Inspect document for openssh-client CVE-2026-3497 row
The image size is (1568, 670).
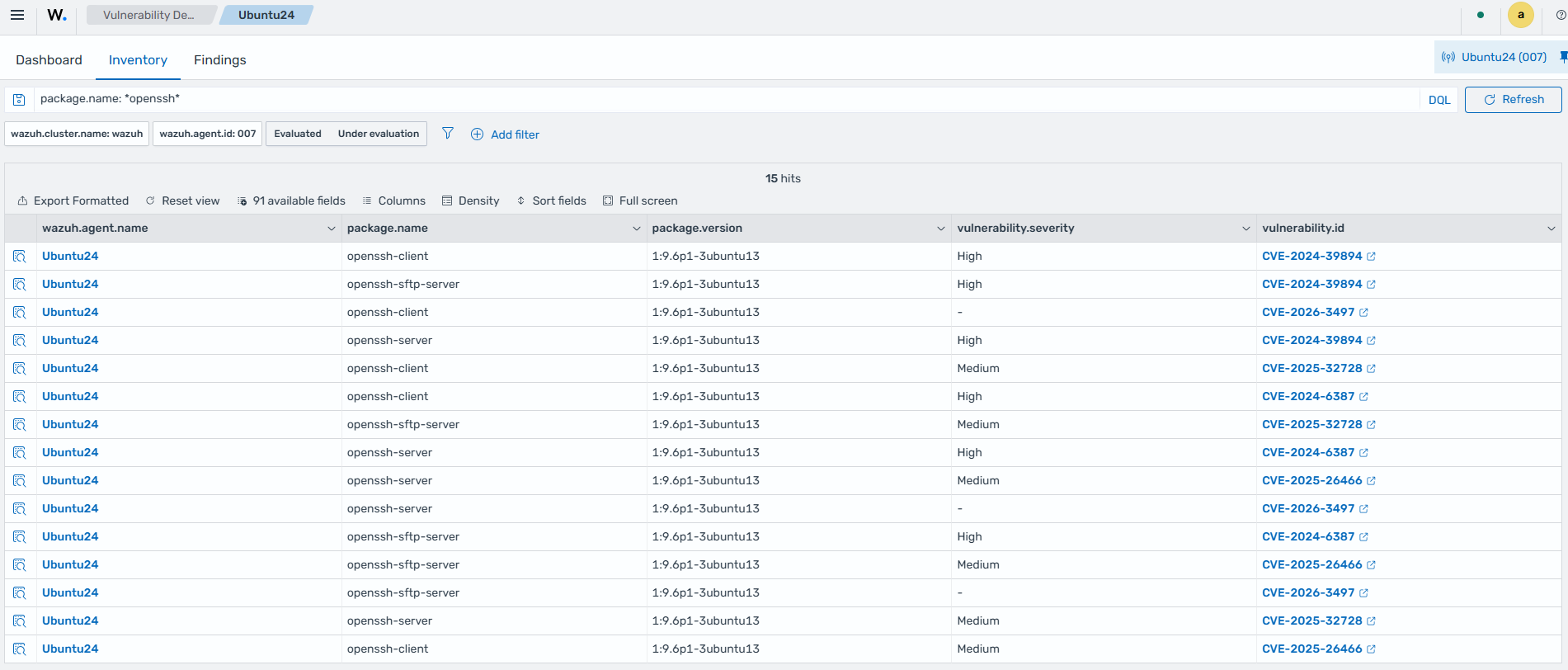click(x=20, y=313)
